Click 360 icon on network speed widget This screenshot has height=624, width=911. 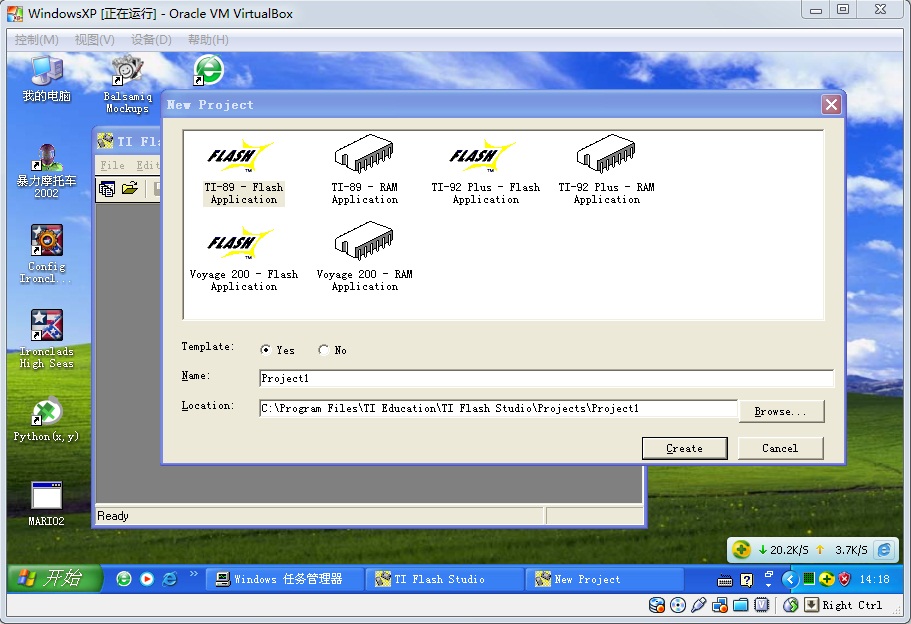tap(741, 550)
